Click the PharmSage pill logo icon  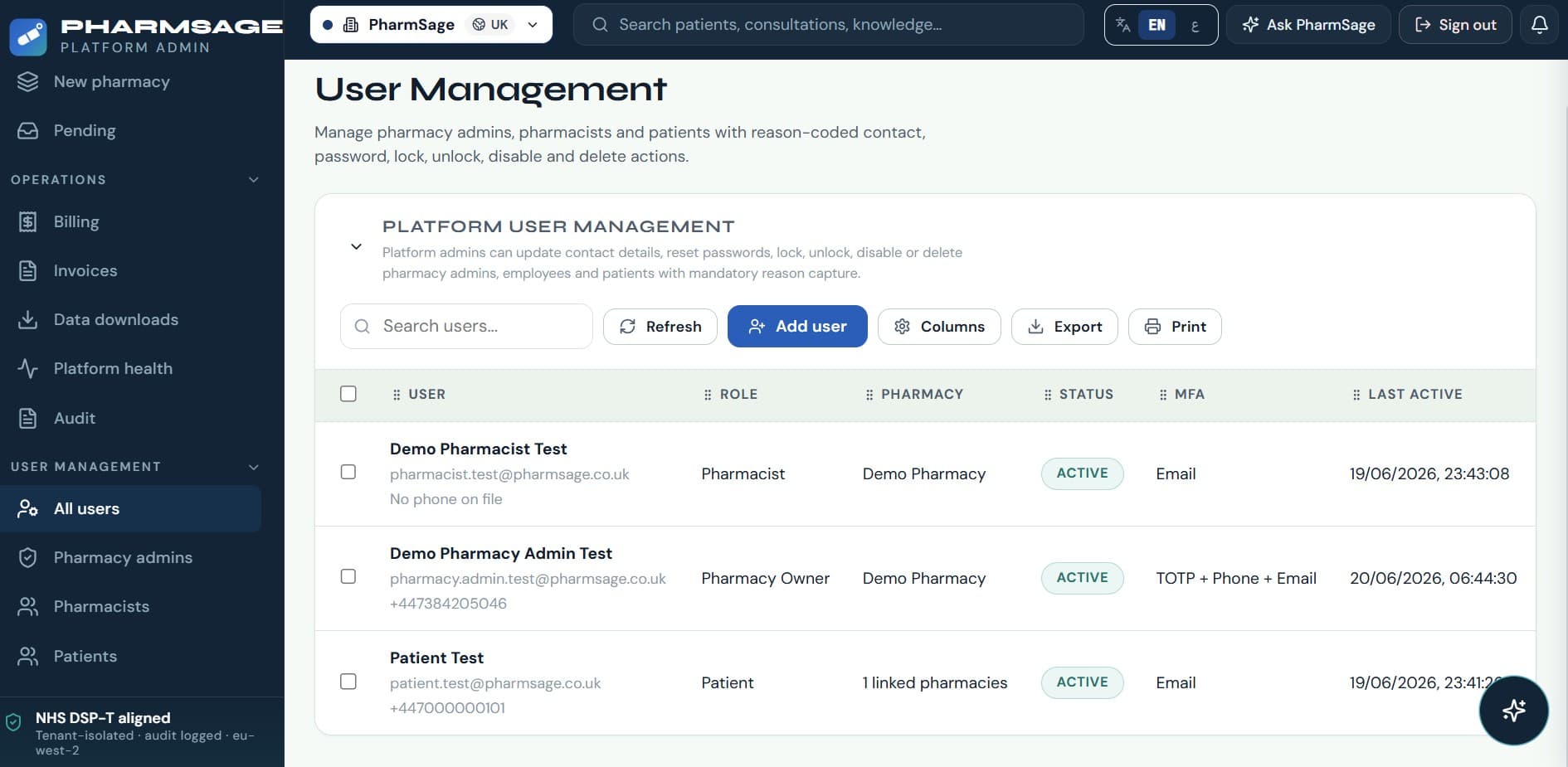pyautogui.click(x=28, y=36)
